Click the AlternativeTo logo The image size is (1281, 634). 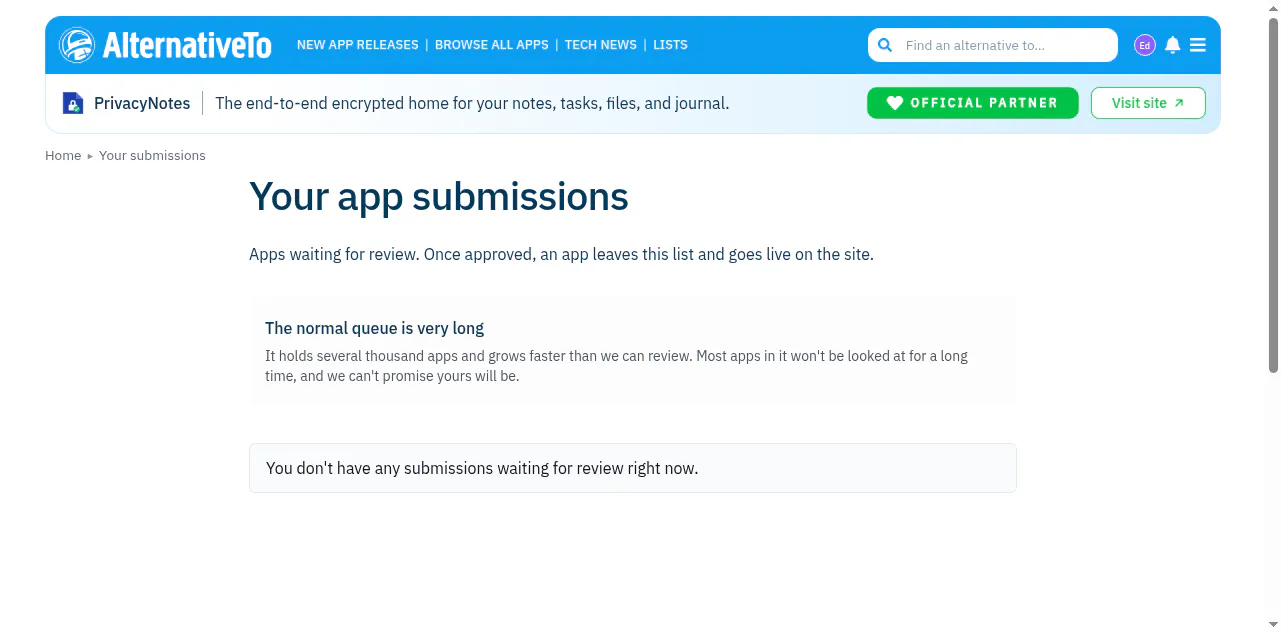coord(165,45)
